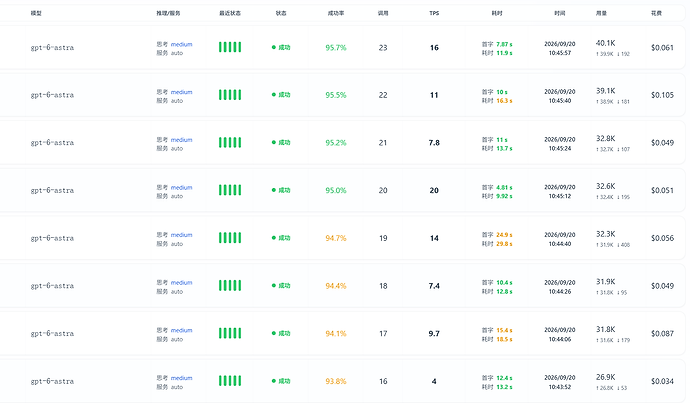The image size is (690, 403).
Task: Click the status bars in the 93.8% success row
Action: (x=230, y=381)
